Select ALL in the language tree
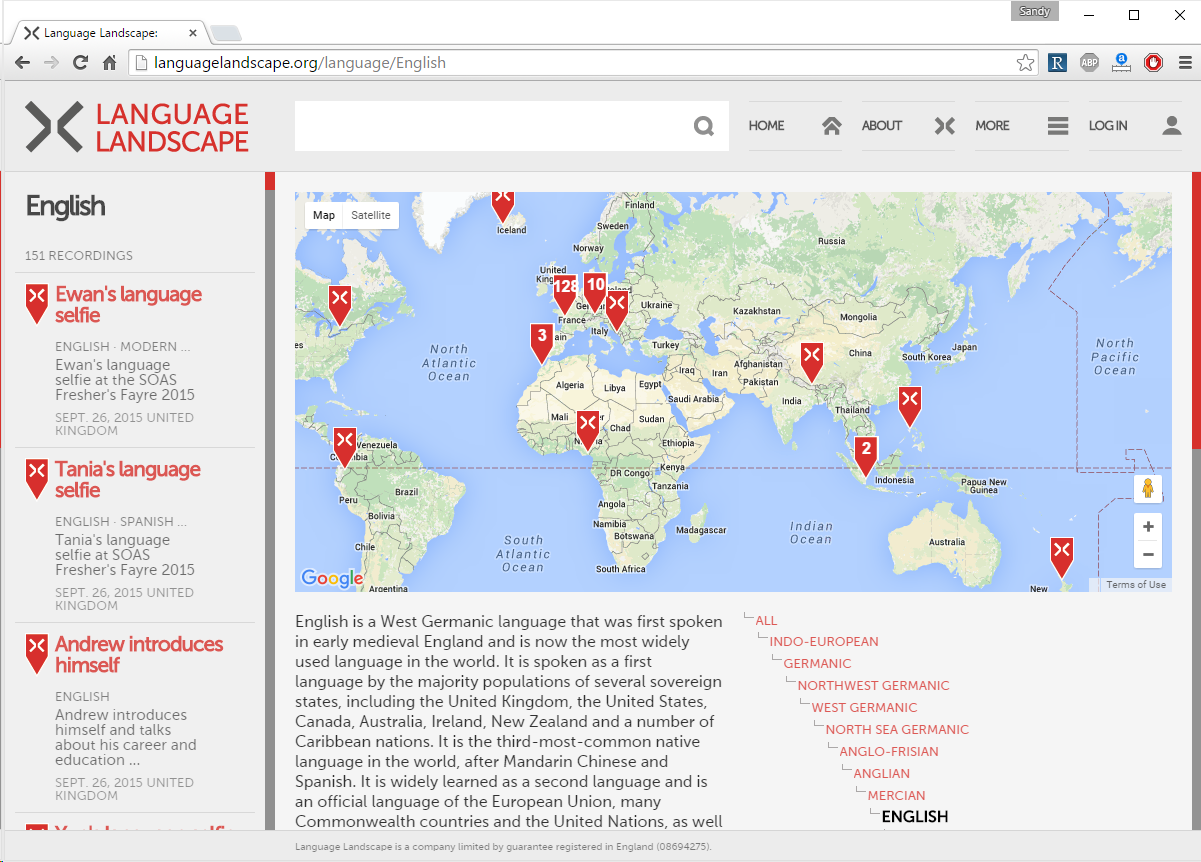 pos(766,620)
